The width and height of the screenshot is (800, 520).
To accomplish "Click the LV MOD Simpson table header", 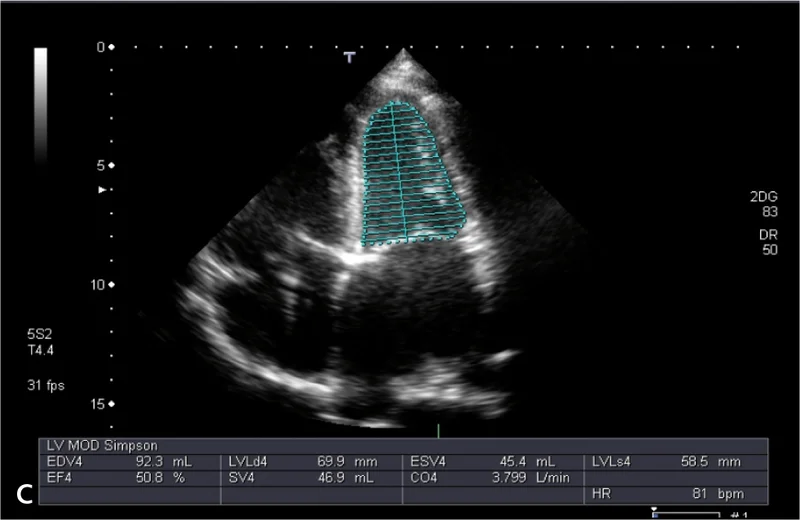I will point(102,445).
